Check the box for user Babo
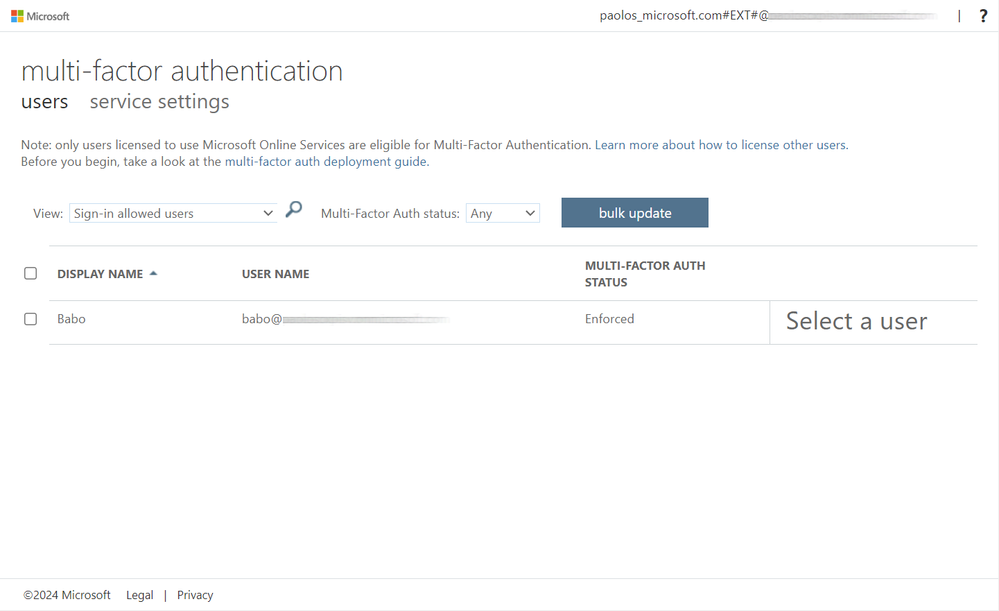999x611 pixels. point(31,319)
